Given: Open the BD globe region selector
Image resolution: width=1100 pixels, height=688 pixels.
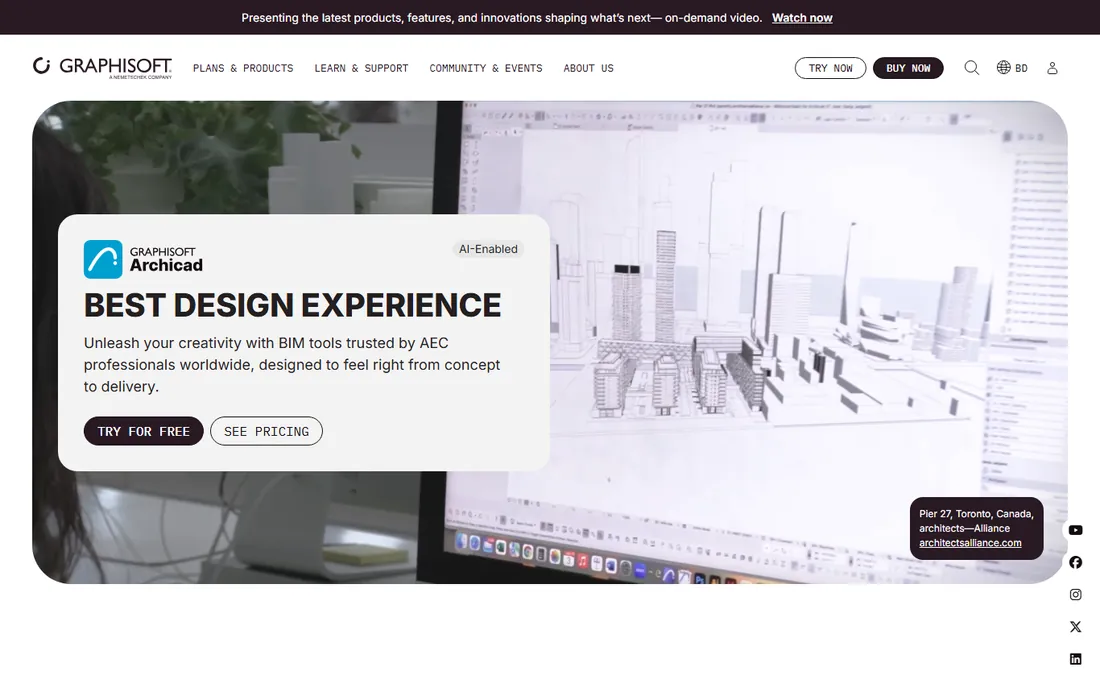Looking at the screenshot, I should [1012, 68].
